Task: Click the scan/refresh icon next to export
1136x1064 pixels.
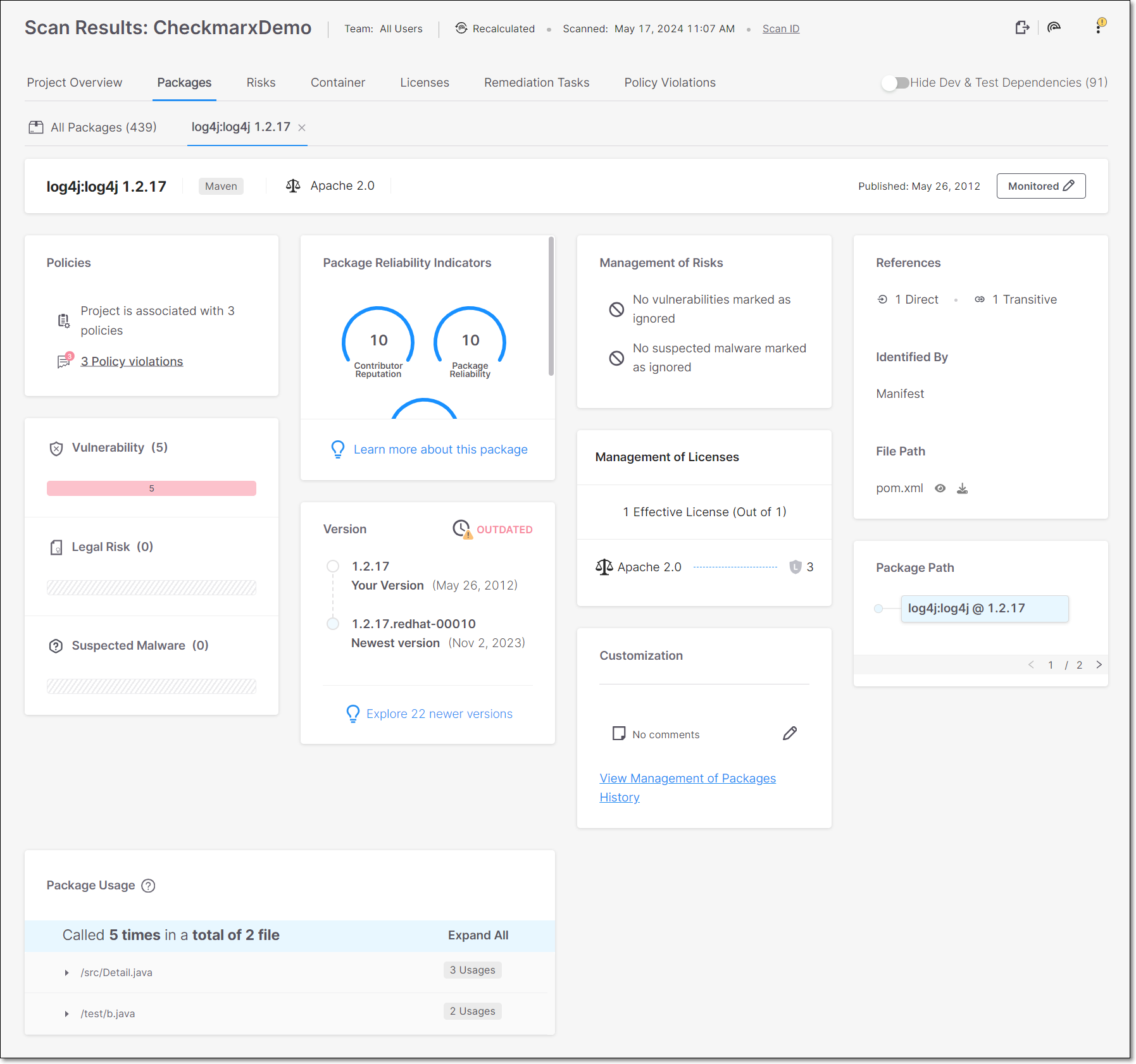Action: [x=1054, y=27]
